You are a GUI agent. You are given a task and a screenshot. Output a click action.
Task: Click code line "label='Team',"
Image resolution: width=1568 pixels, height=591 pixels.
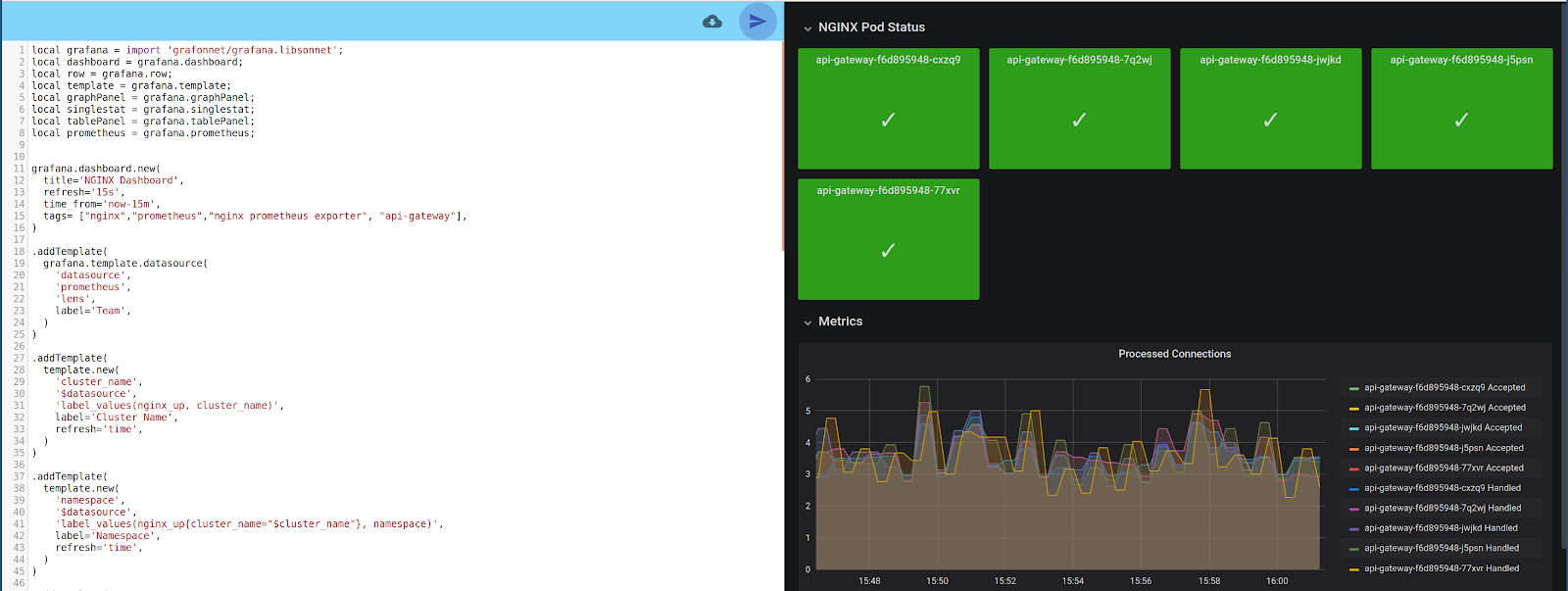[x=93, y=311]
